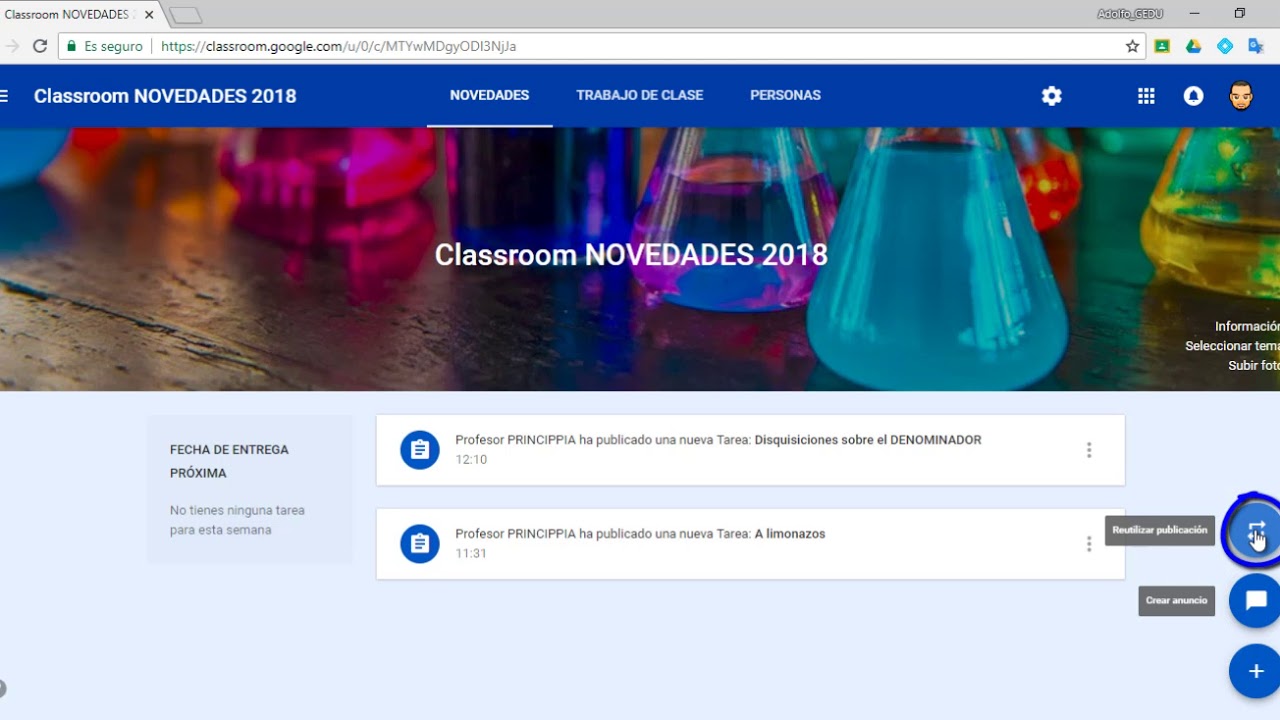Viewport: 1280px width, 720px height.
Task: Click the 11:31 timestamp
Action: click(x=471, y=553)
